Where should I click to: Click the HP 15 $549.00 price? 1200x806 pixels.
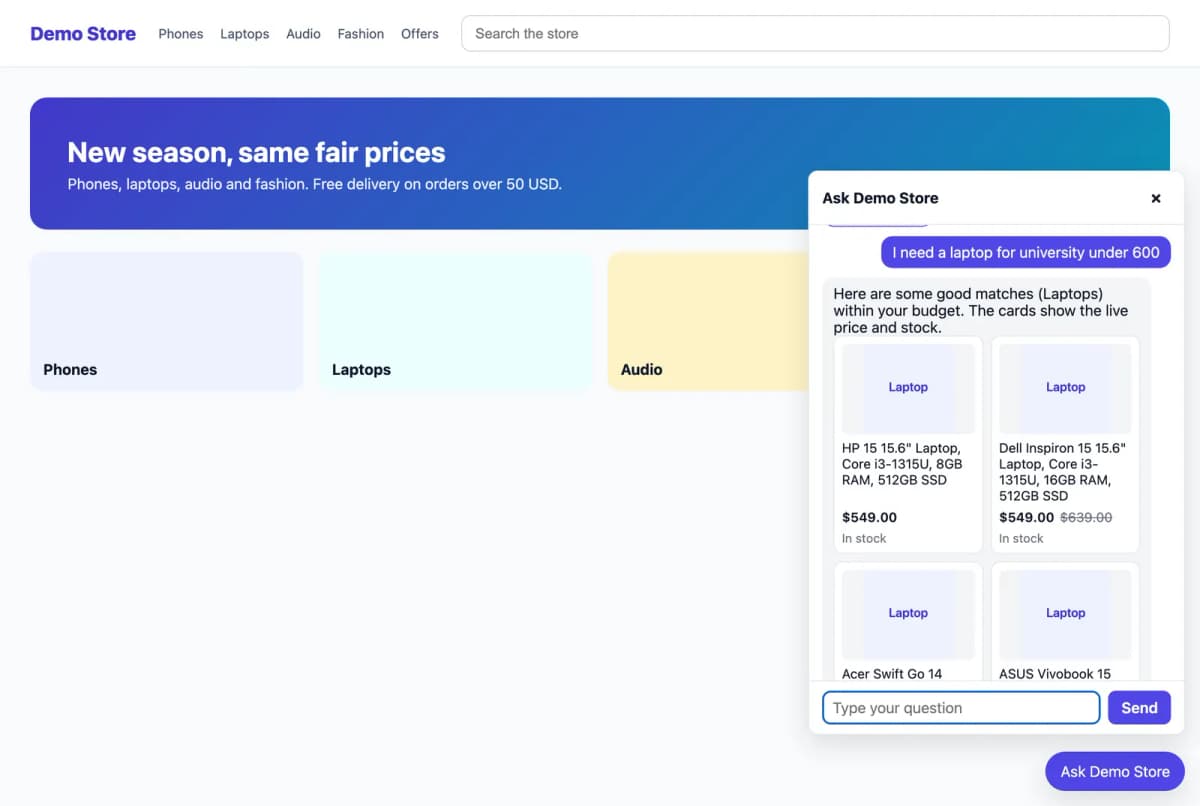(869, 517)
